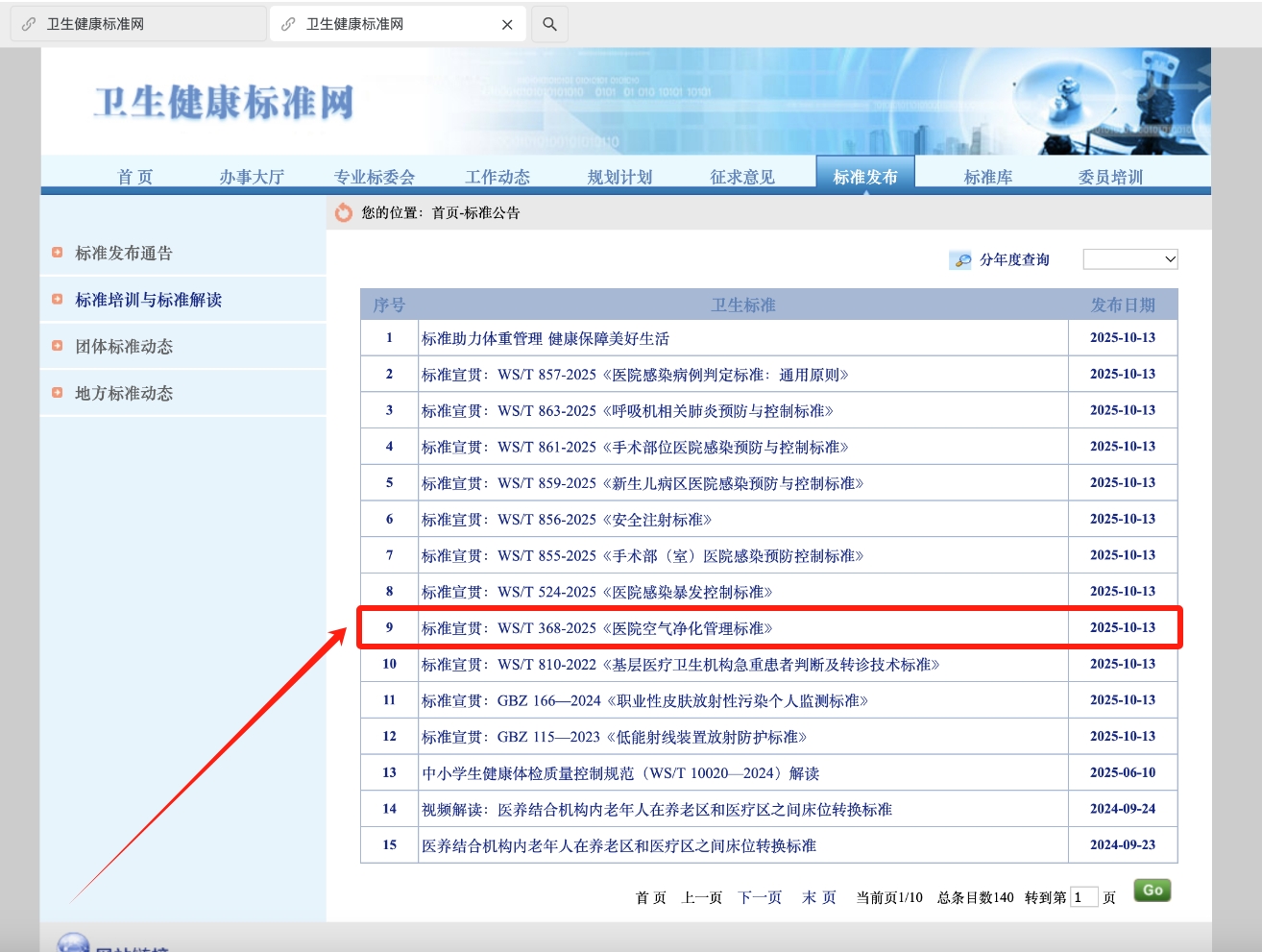Click the browser search magnifier icon
The width and height of the screenshot is (1262, 952).
point(549,24)
